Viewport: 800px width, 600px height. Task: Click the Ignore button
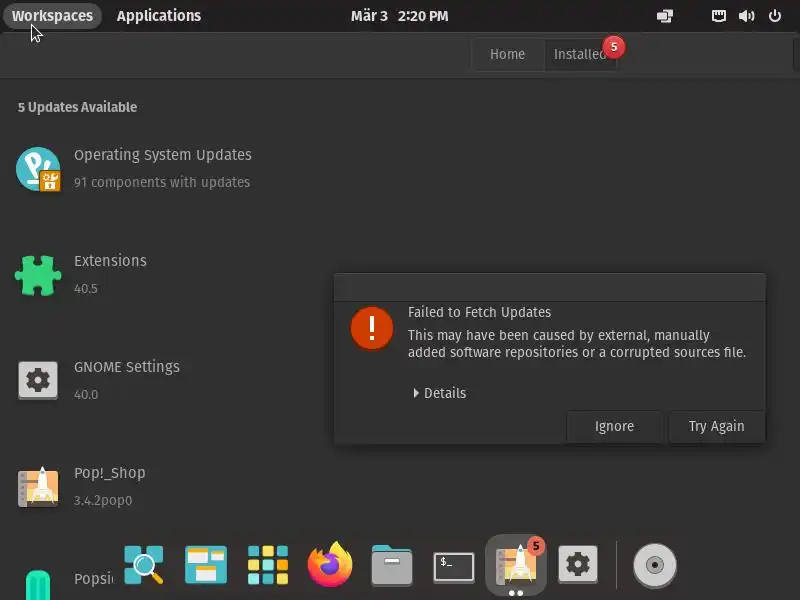[x=614, y=426]
